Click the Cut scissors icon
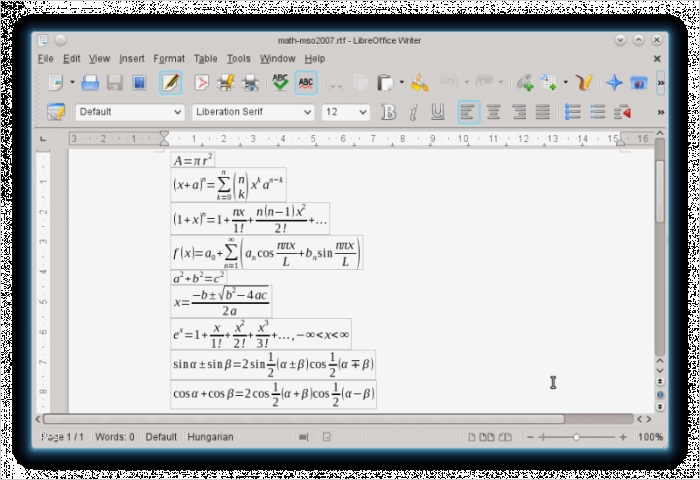This screenshot has width=700, height=480. tap(336, 83)
